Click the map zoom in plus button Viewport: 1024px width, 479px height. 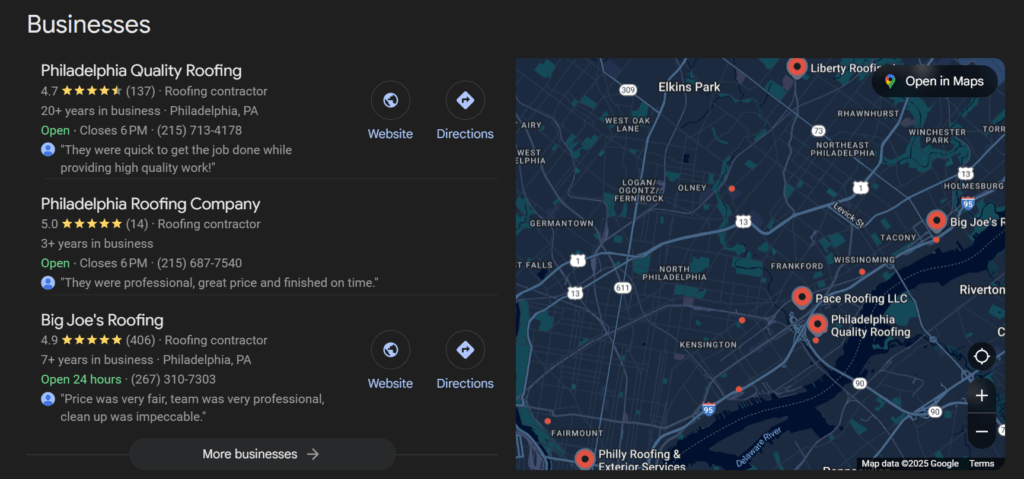click(982, 396)
